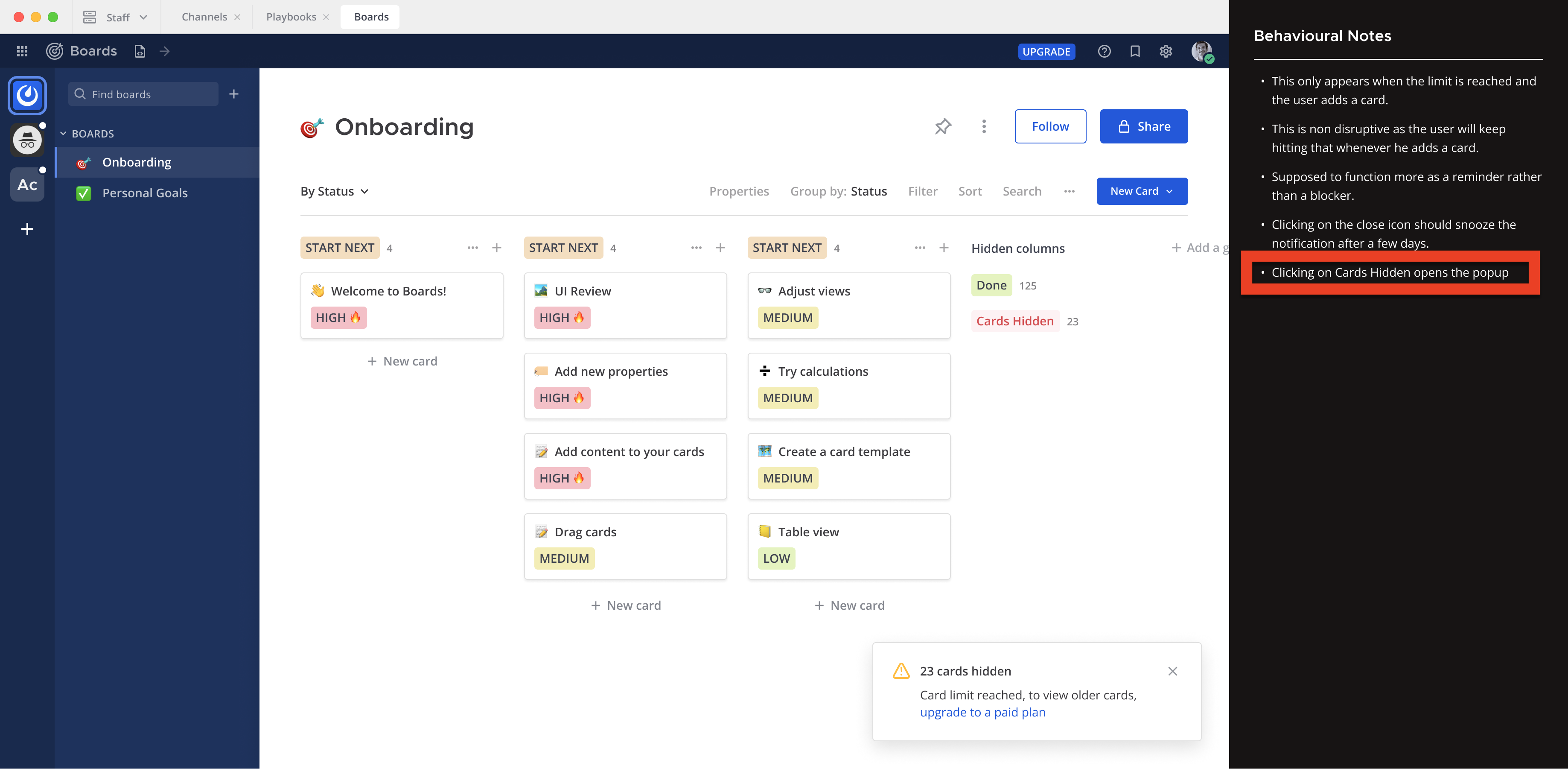Screen dimensions: 1568x769
Task: Expand the New Card dropdown arrow
Action: [x=1169, y=191]
